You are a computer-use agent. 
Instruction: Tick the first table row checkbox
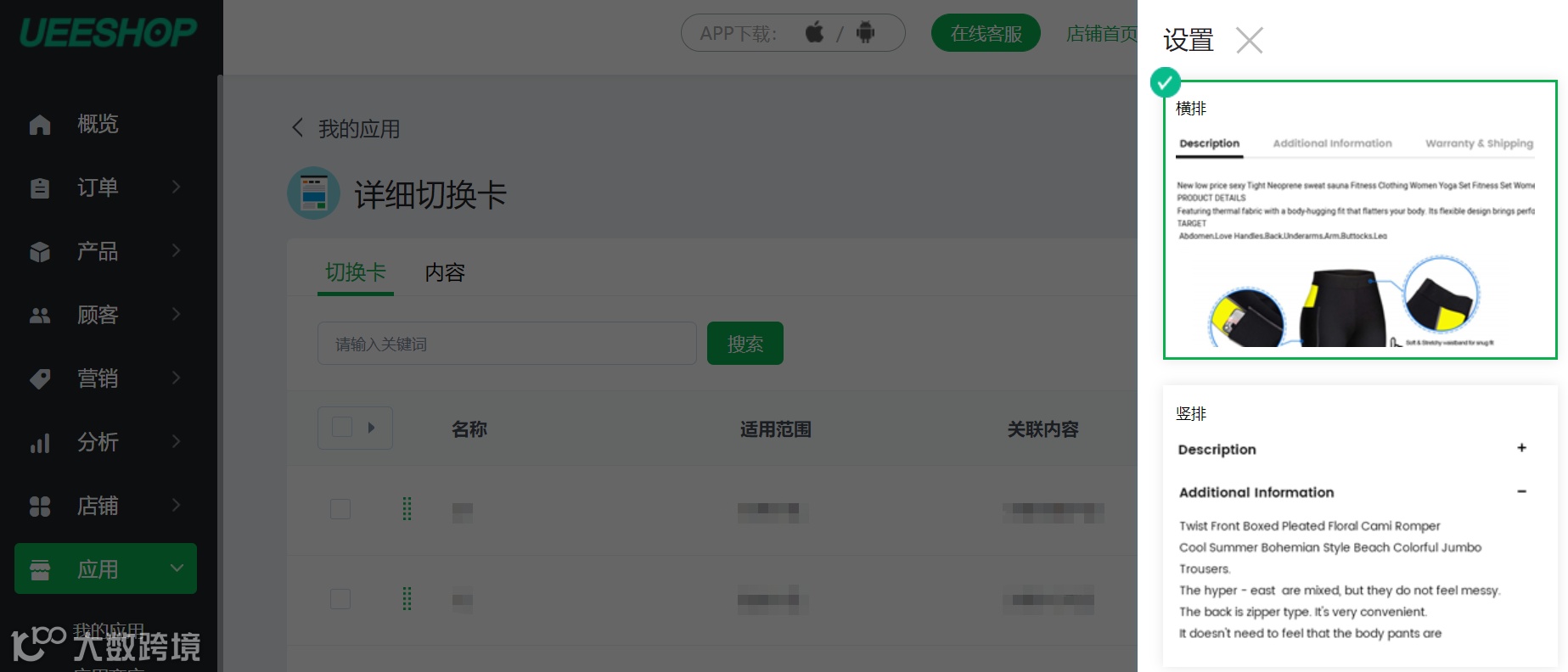[340, 508]
